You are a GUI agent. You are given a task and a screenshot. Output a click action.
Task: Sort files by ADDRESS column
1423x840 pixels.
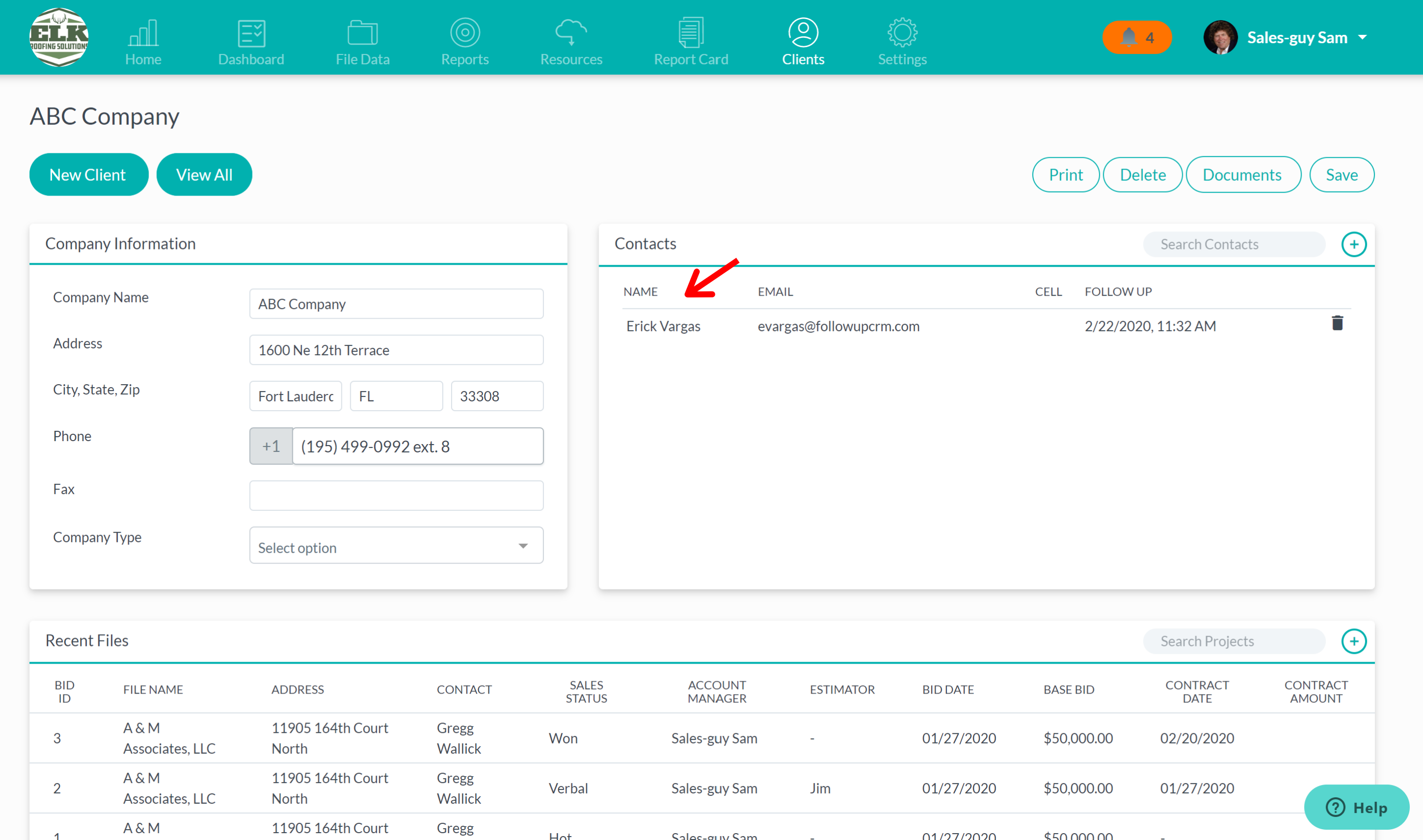297,689
